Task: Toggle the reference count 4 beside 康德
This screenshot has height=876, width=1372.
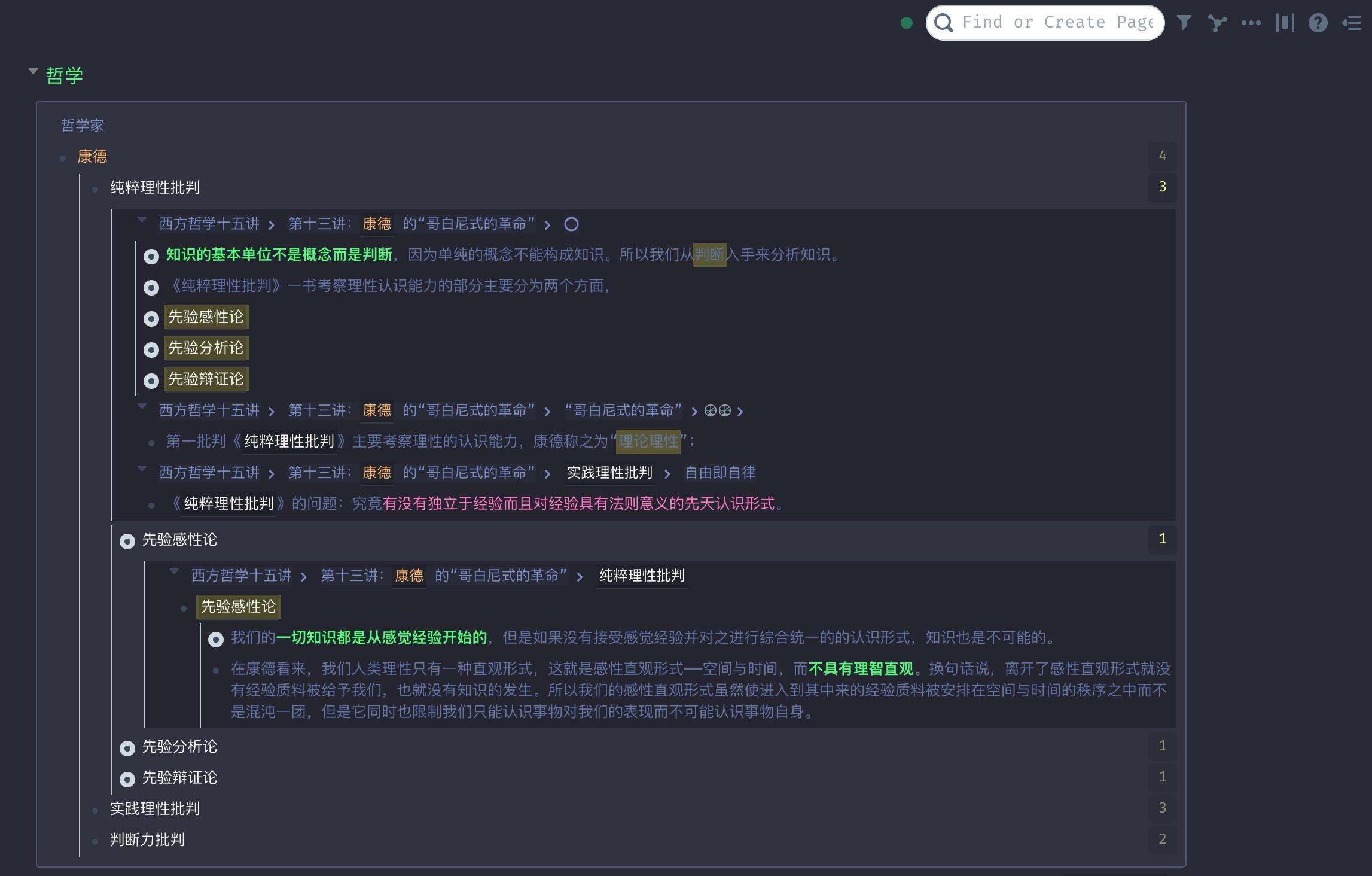Action: coord(1162,156)
